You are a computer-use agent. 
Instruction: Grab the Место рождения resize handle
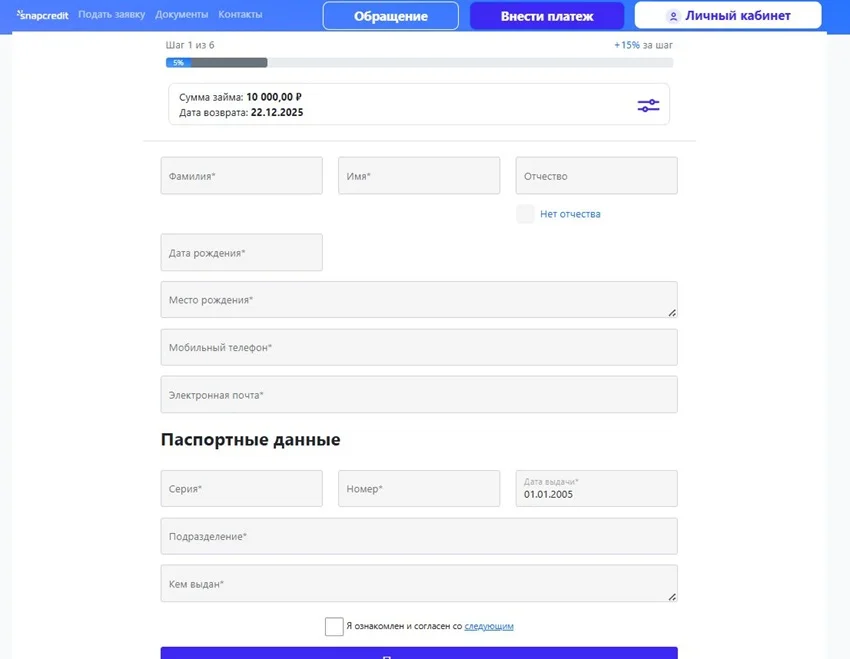point(672,313)
